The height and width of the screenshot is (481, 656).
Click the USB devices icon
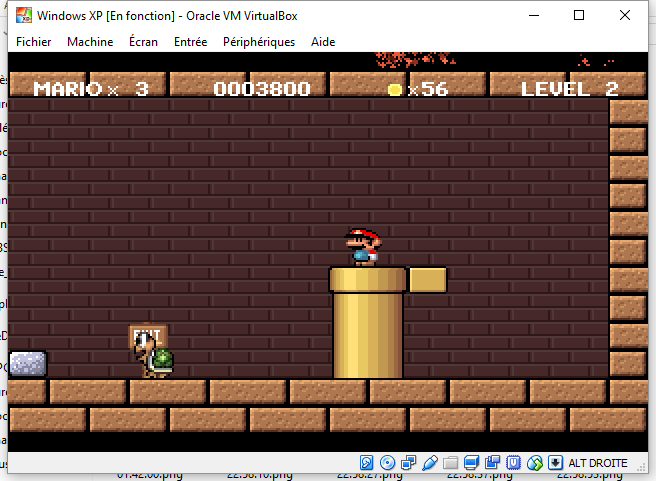(x=430, y=463)
